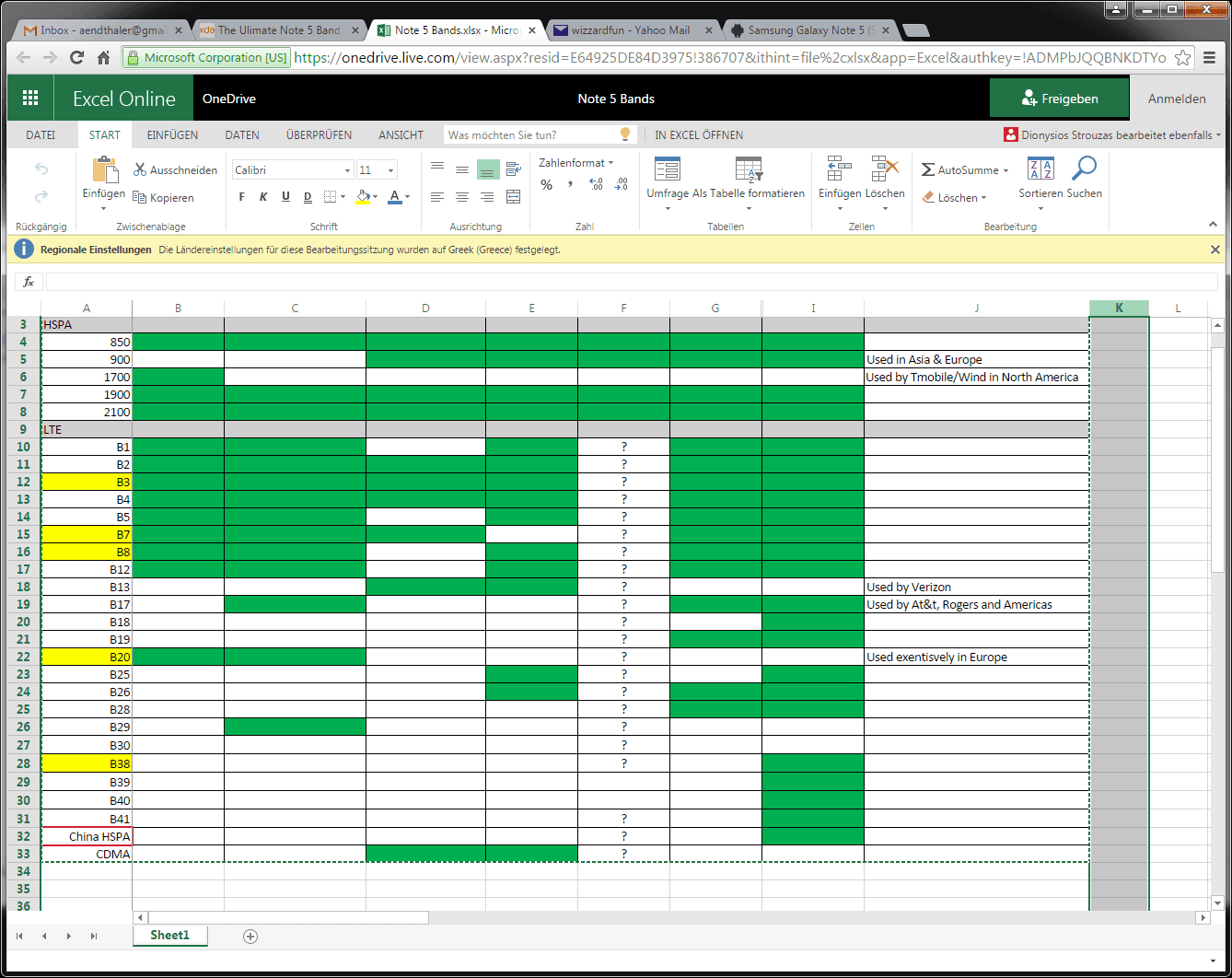Viewport: 1232px width, 978px height.
Task: Click the Freigeben share button
Action: click(x=1059, y=99)
